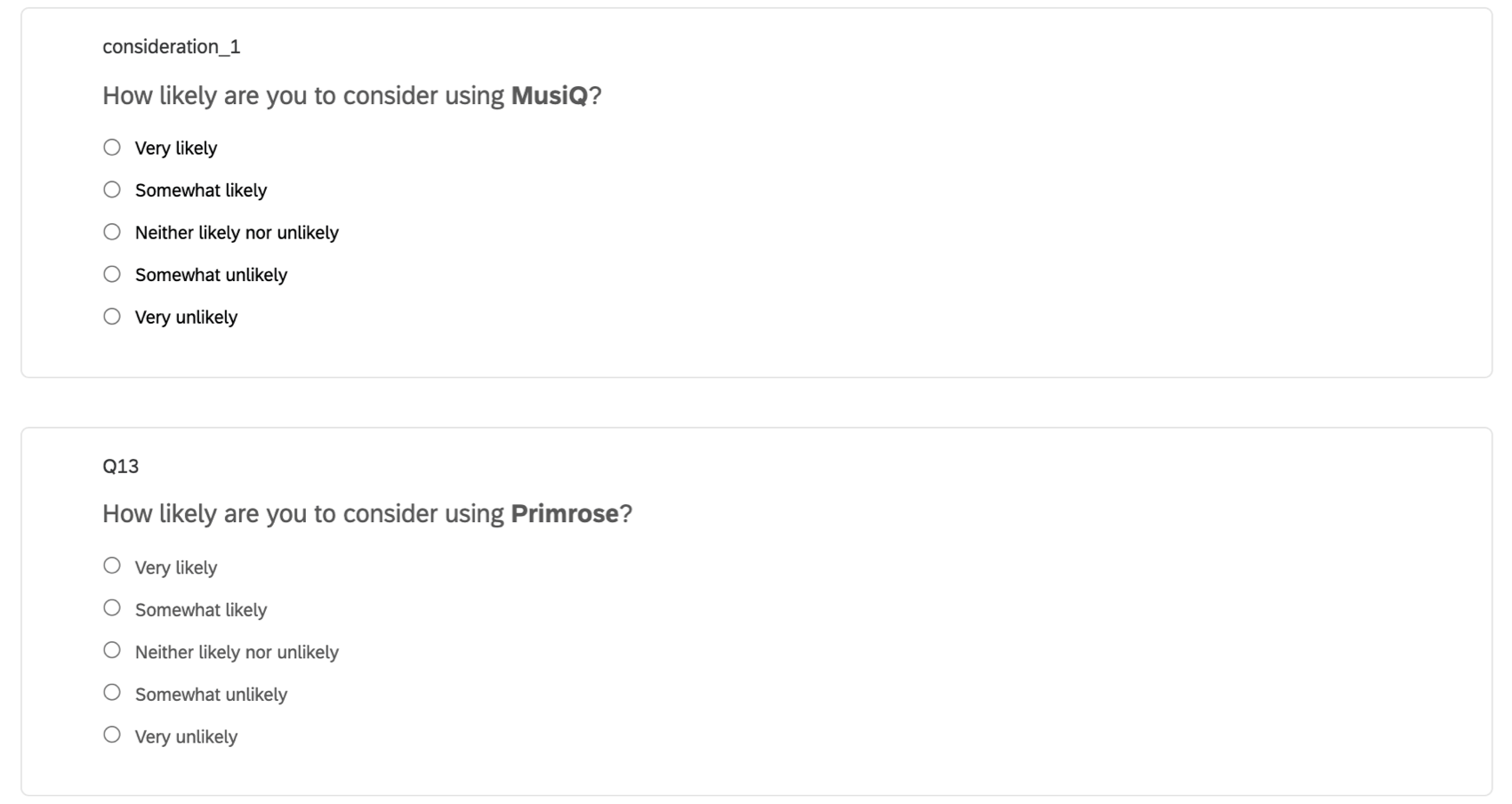The image size is (1512, 804).
Task: Select "Somewhat likely" for MusiQ
Action: [x=112, y=189]
